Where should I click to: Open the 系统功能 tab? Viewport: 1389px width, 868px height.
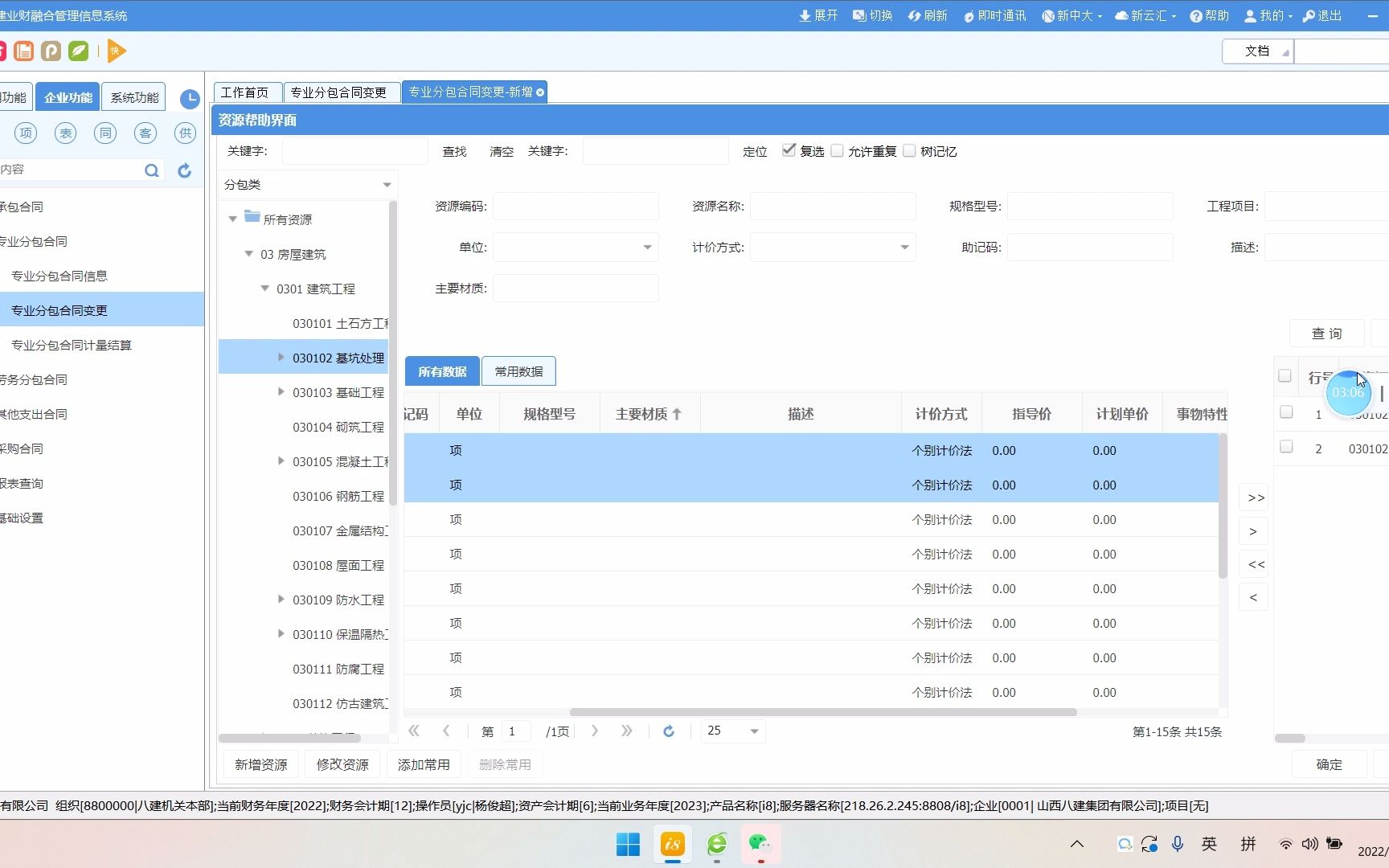tap(134, 97)
